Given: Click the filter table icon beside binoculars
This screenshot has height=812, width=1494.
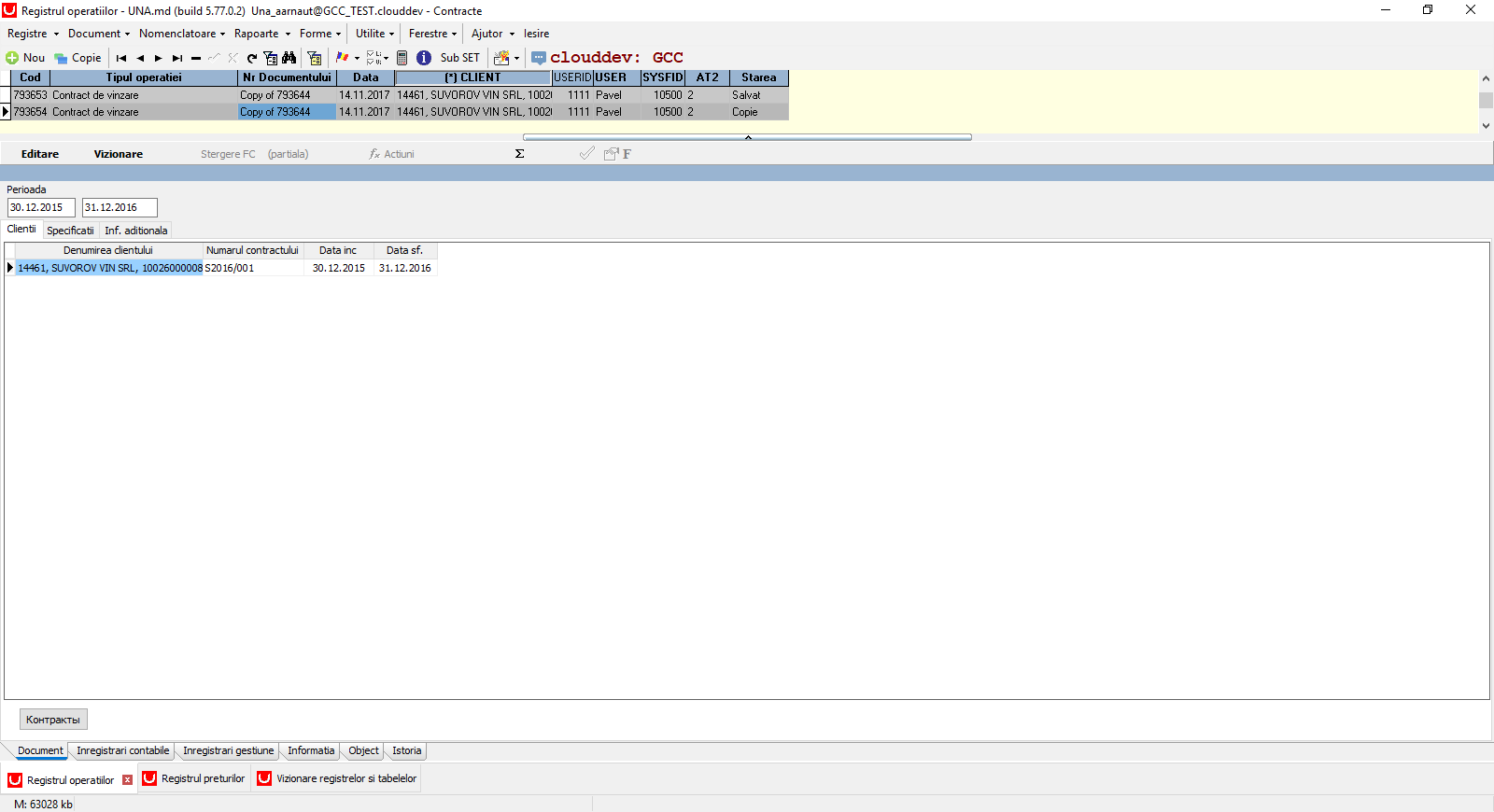Looking at the screenshot, I should click(271, 58).
